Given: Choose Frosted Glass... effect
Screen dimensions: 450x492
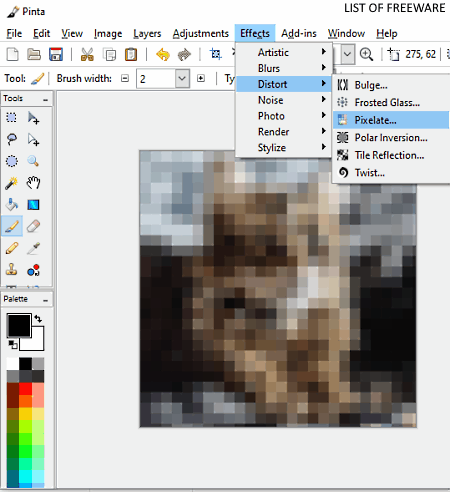Looking at the screenshot, I should (x=391, y=102).
